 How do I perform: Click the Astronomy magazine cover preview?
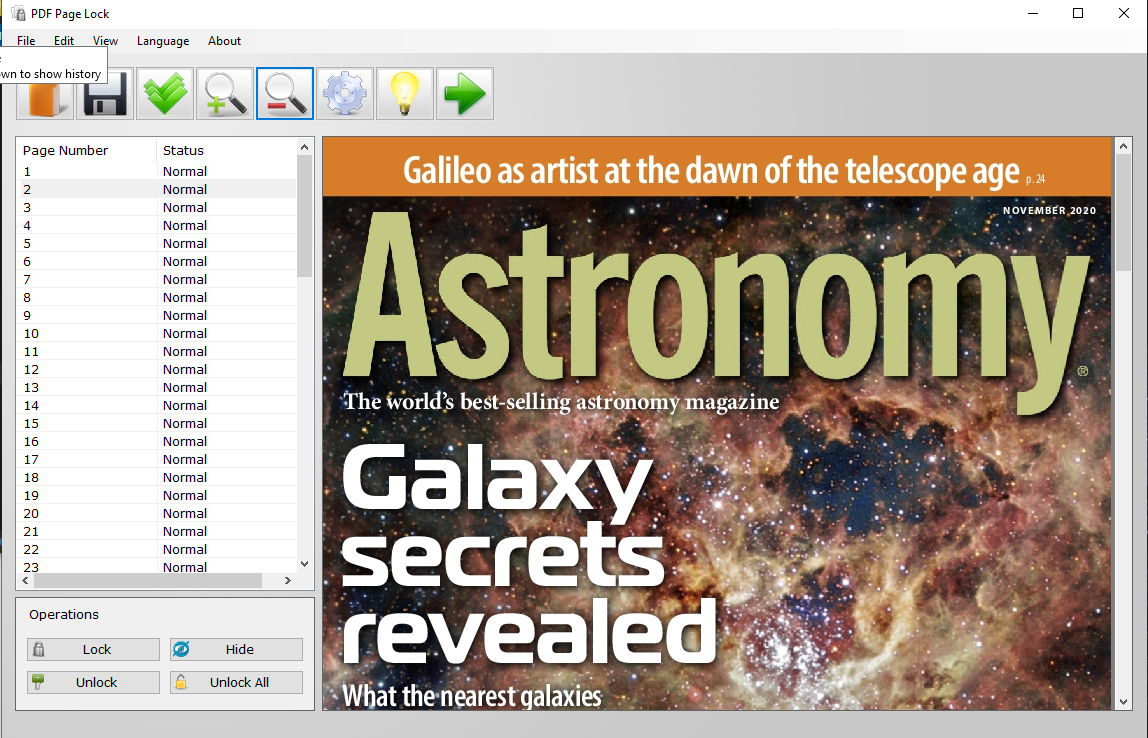click(x=717, y=423)
